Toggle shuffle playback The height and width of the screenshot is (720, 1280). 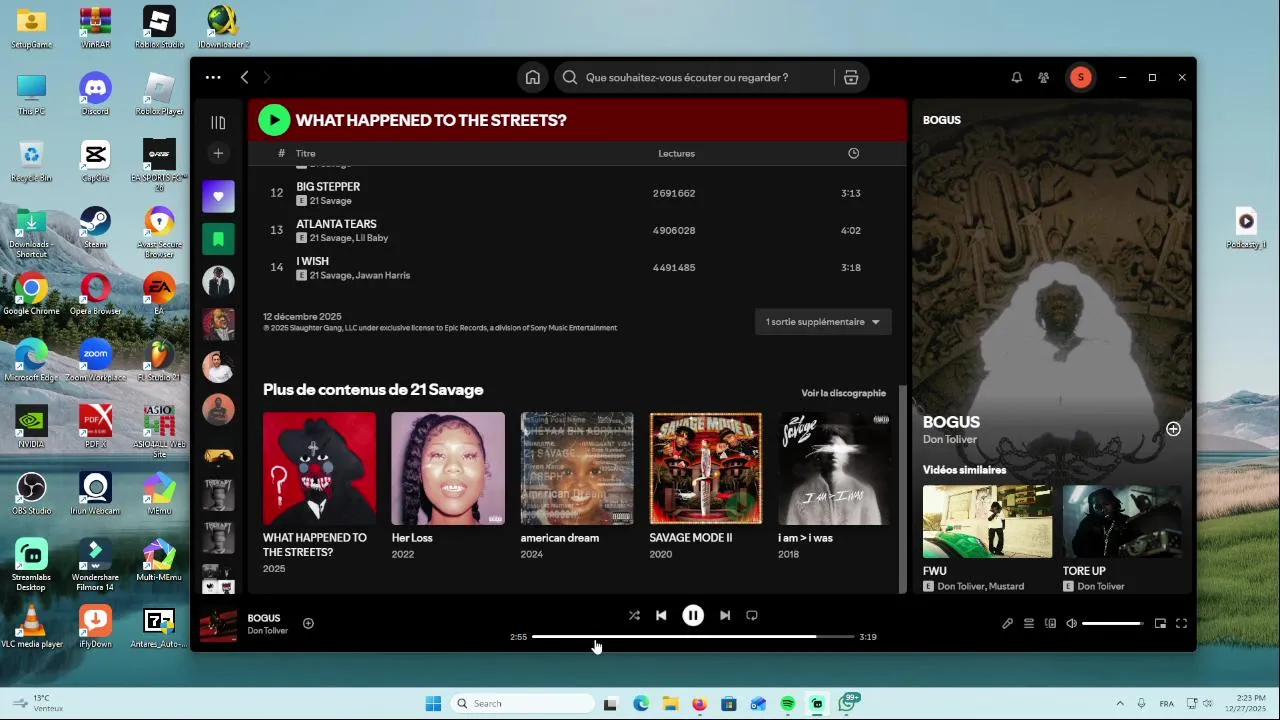pos(634,615)
